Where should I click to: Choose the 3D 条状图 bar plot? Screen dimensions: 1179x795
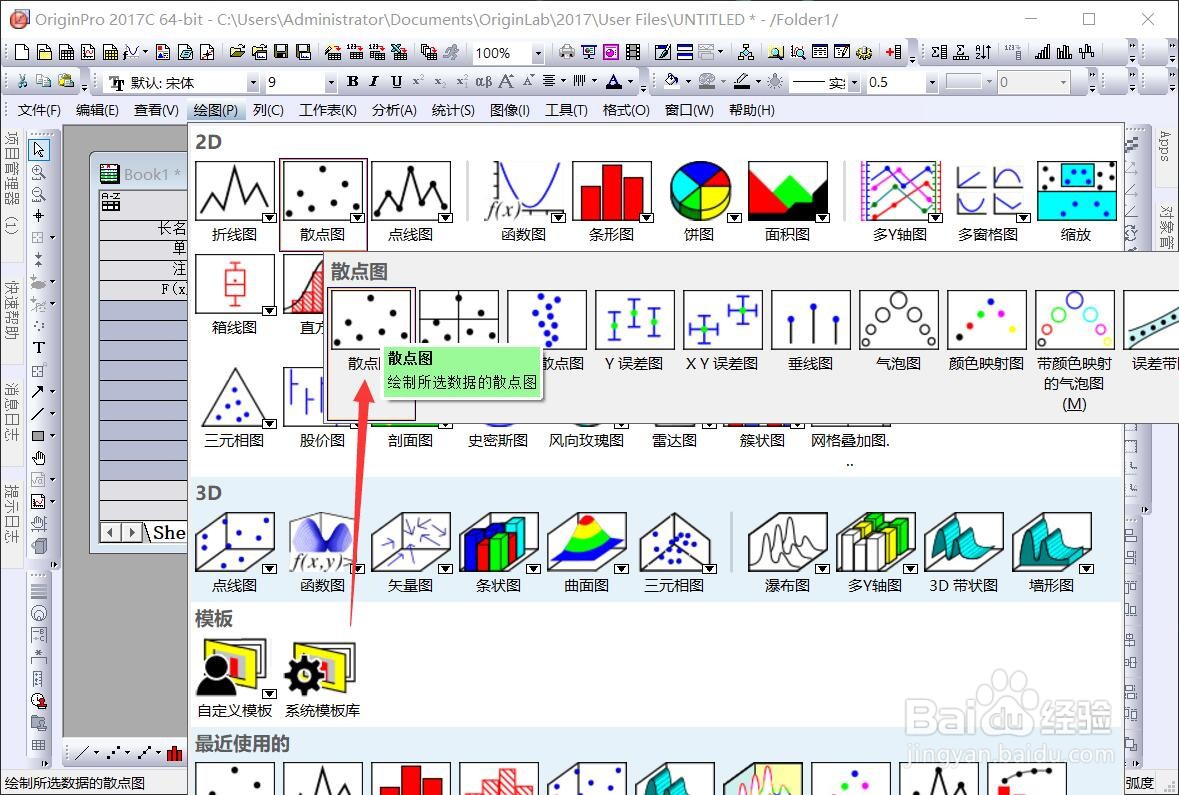pos(499,543)
